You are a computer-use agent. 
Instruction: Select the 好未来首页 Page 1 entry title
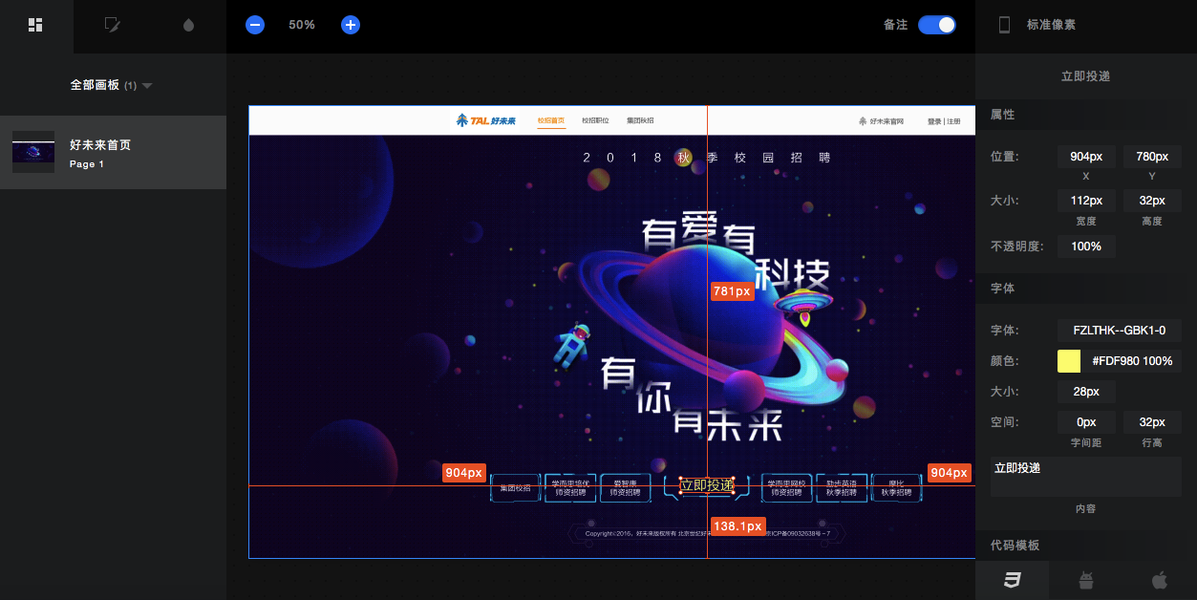pyautogui.click(x=100, y=145)
